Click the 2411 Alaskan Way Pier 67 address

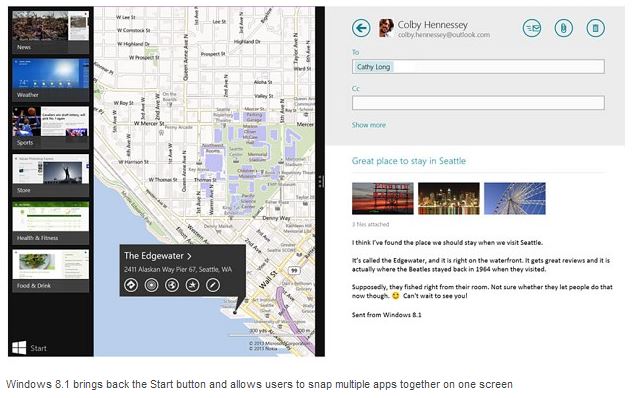point(178,269)
